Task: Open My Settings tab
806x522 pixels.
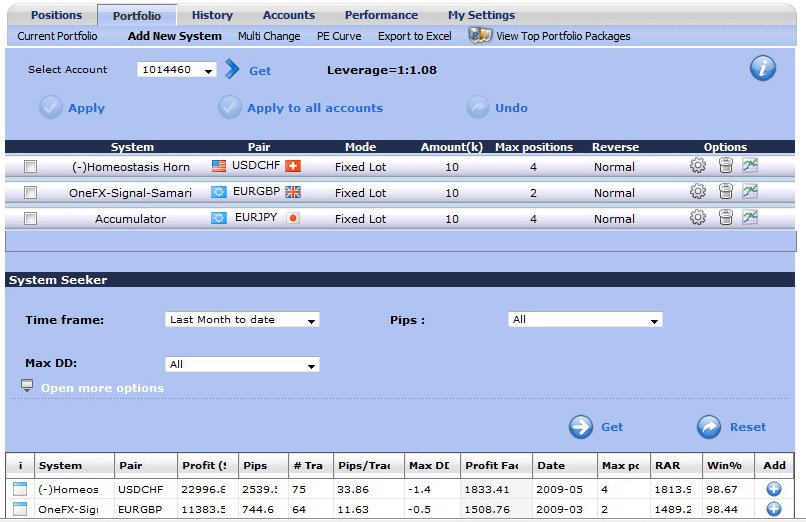Action: [x=481, y=15]
